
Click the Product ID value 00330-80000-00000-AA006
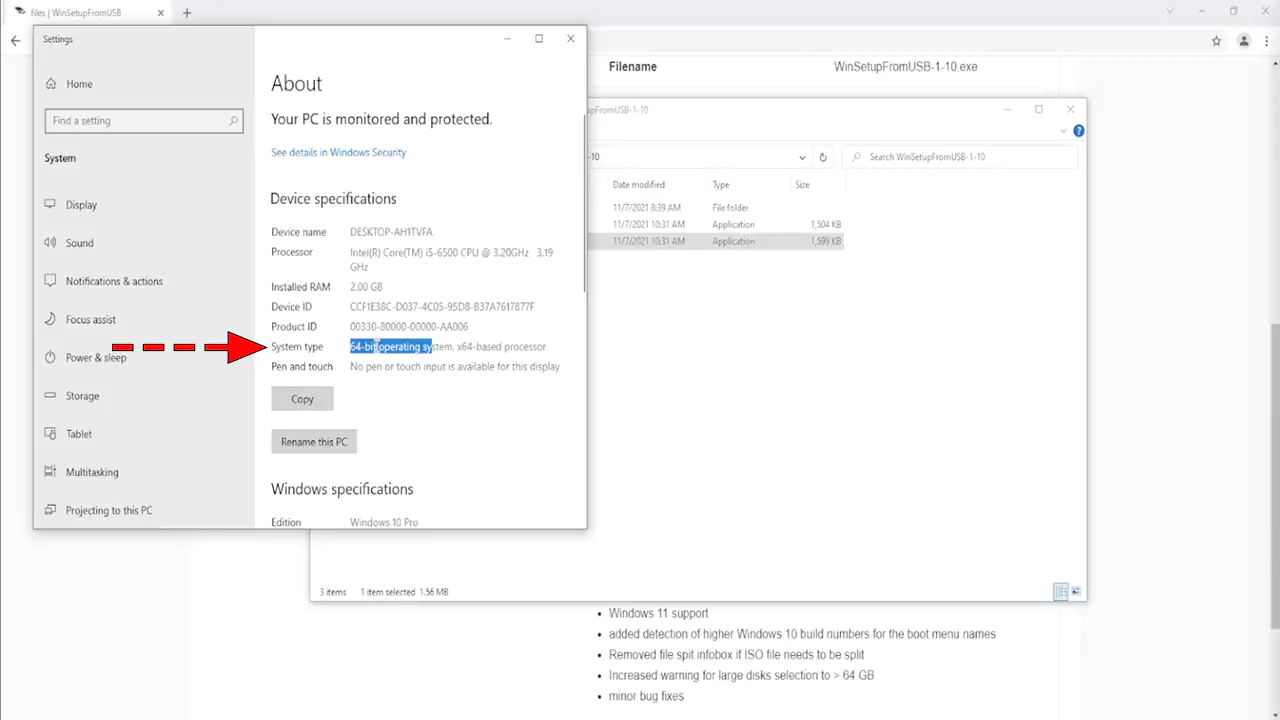[409, 327]
